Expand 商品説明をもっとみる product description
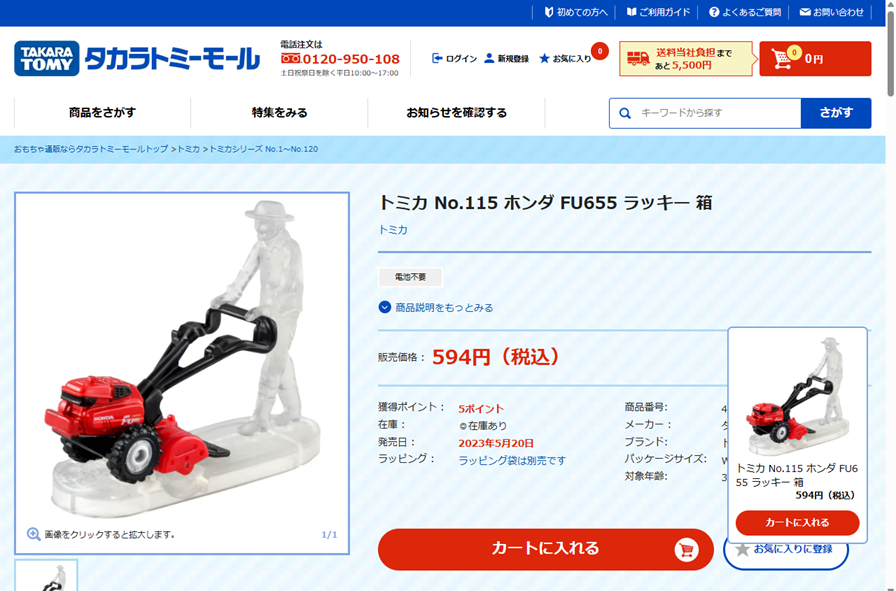This screenshot has height=591, width=896. click(436, 308)
